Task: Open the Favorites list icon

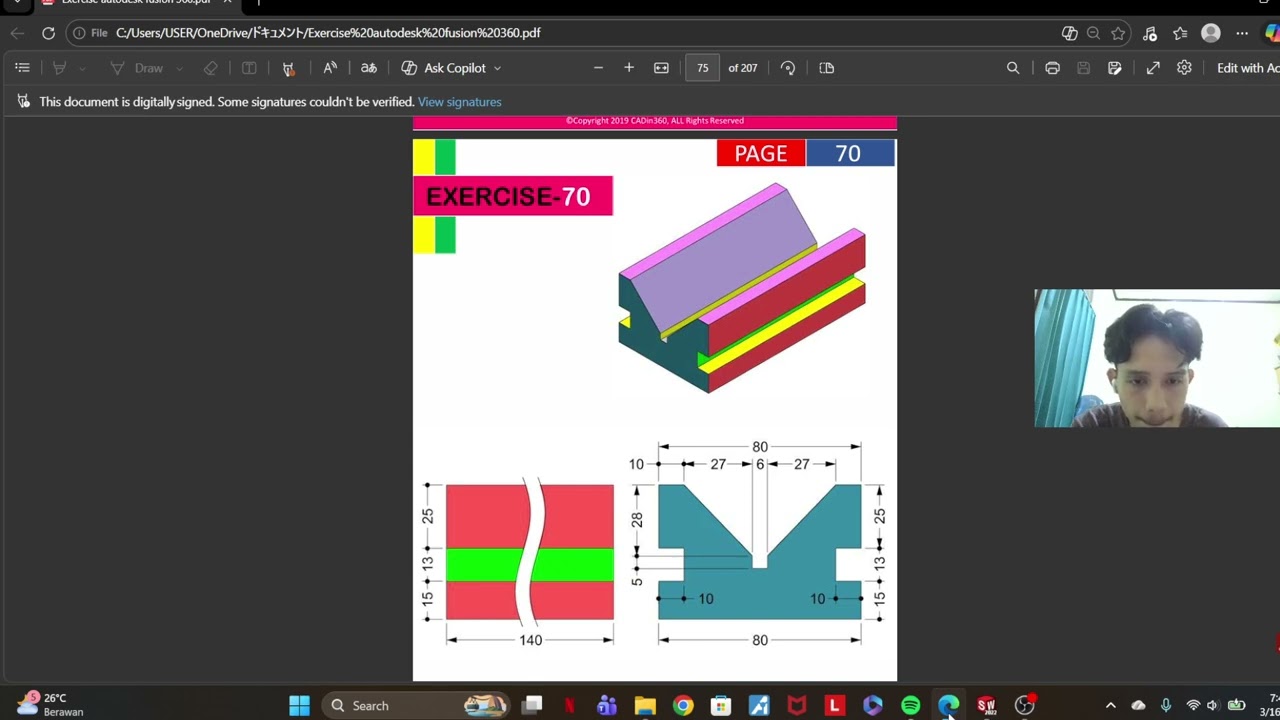Action: click(1180, 33)
